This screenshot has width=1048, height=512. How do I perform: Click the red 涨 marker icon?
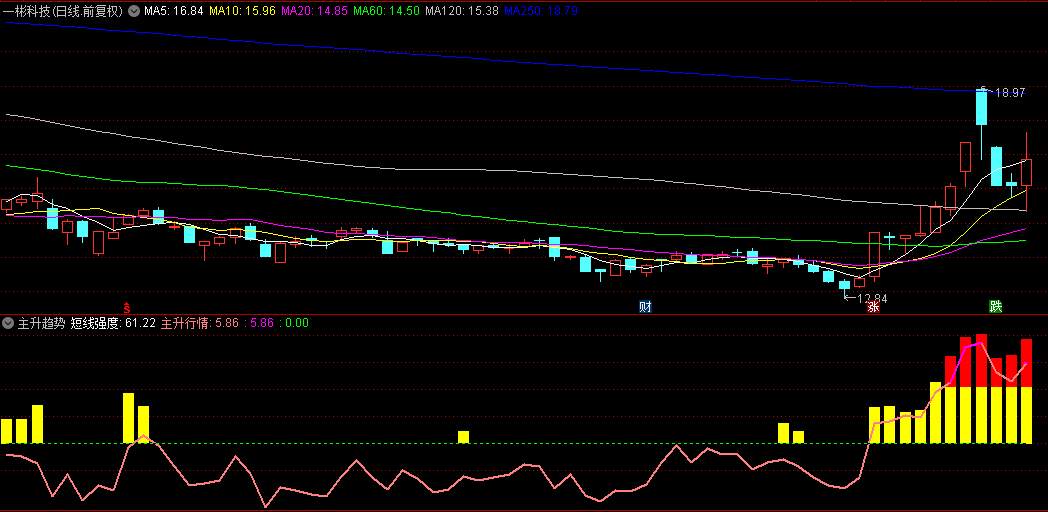872,307
